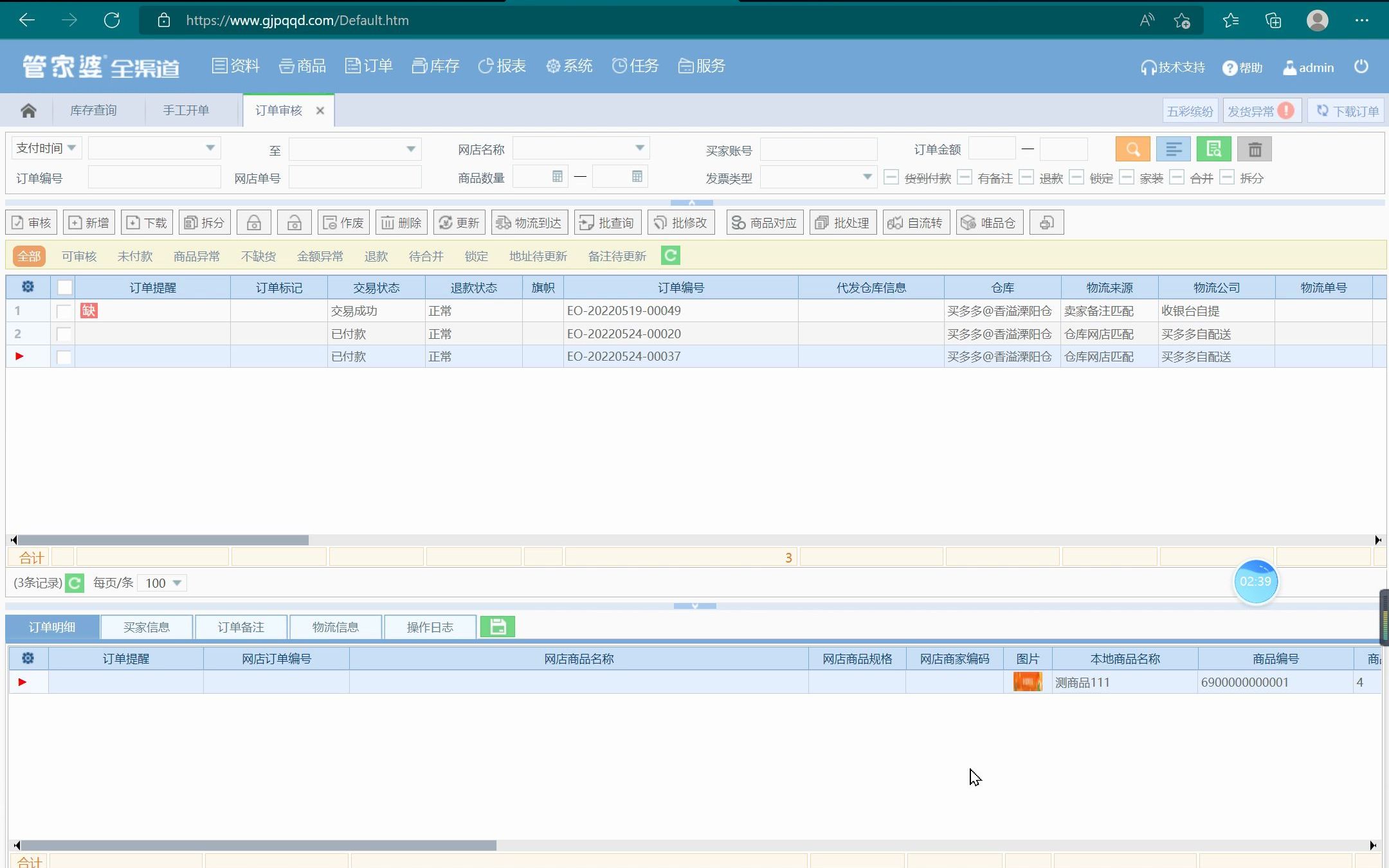Screen dimensions: 1389x868
Task: Click the home icon tab
Action: coord(28,111)
